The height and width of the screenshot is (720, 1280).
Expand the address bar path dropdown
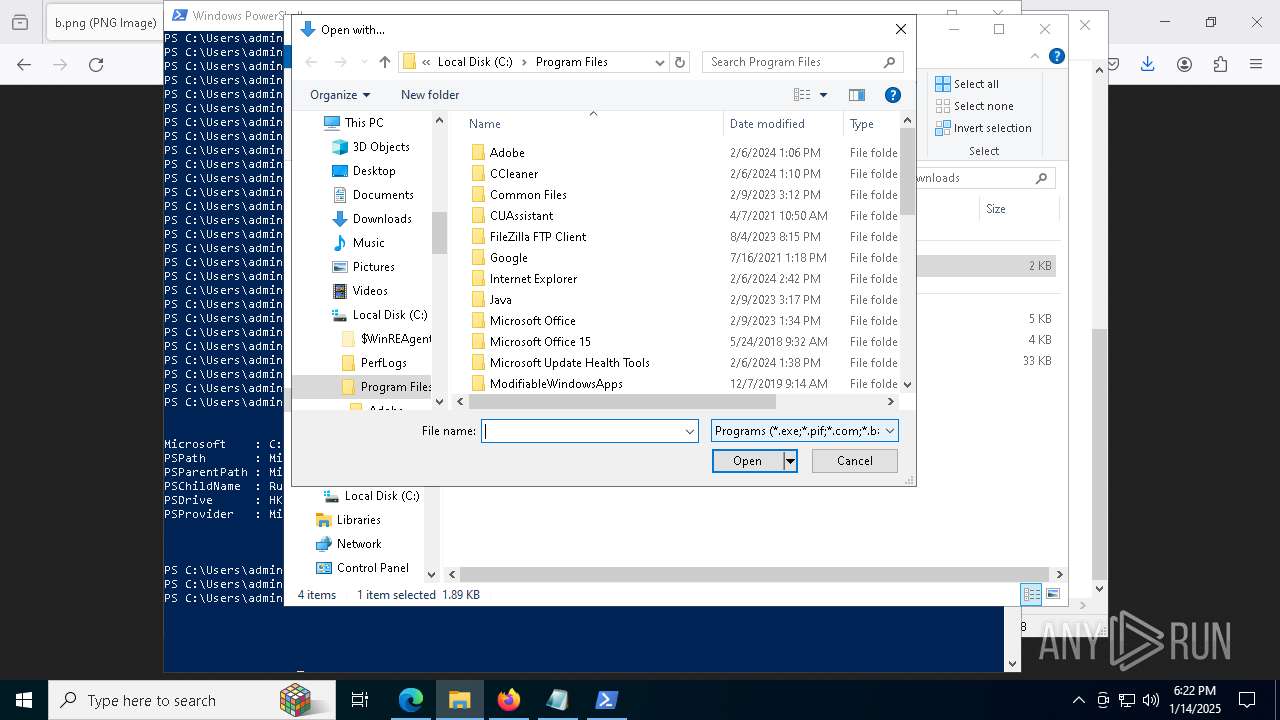659,62
